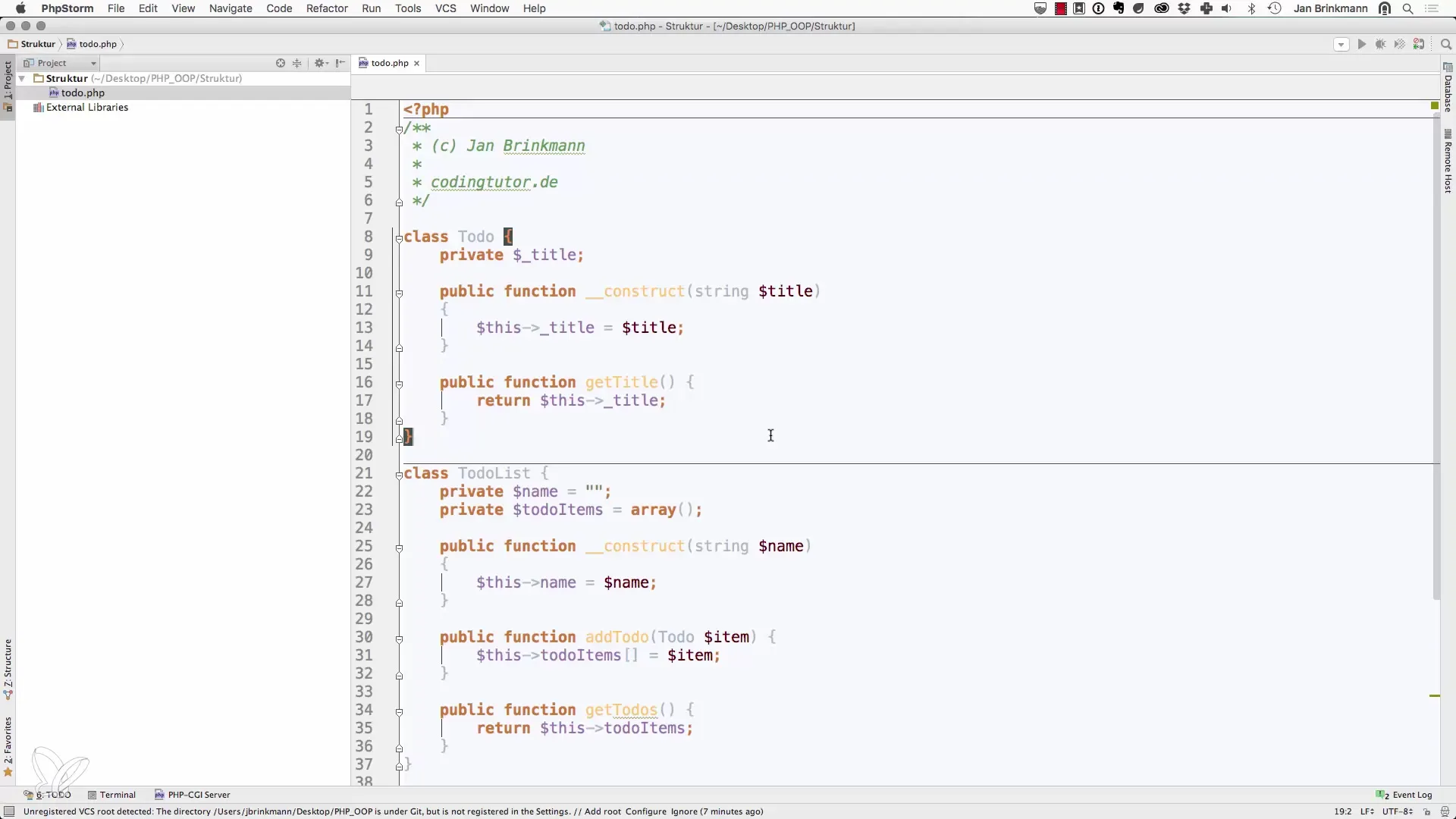Fold the doc comment at line 2

pyautogui.click(x=399, y=129)
